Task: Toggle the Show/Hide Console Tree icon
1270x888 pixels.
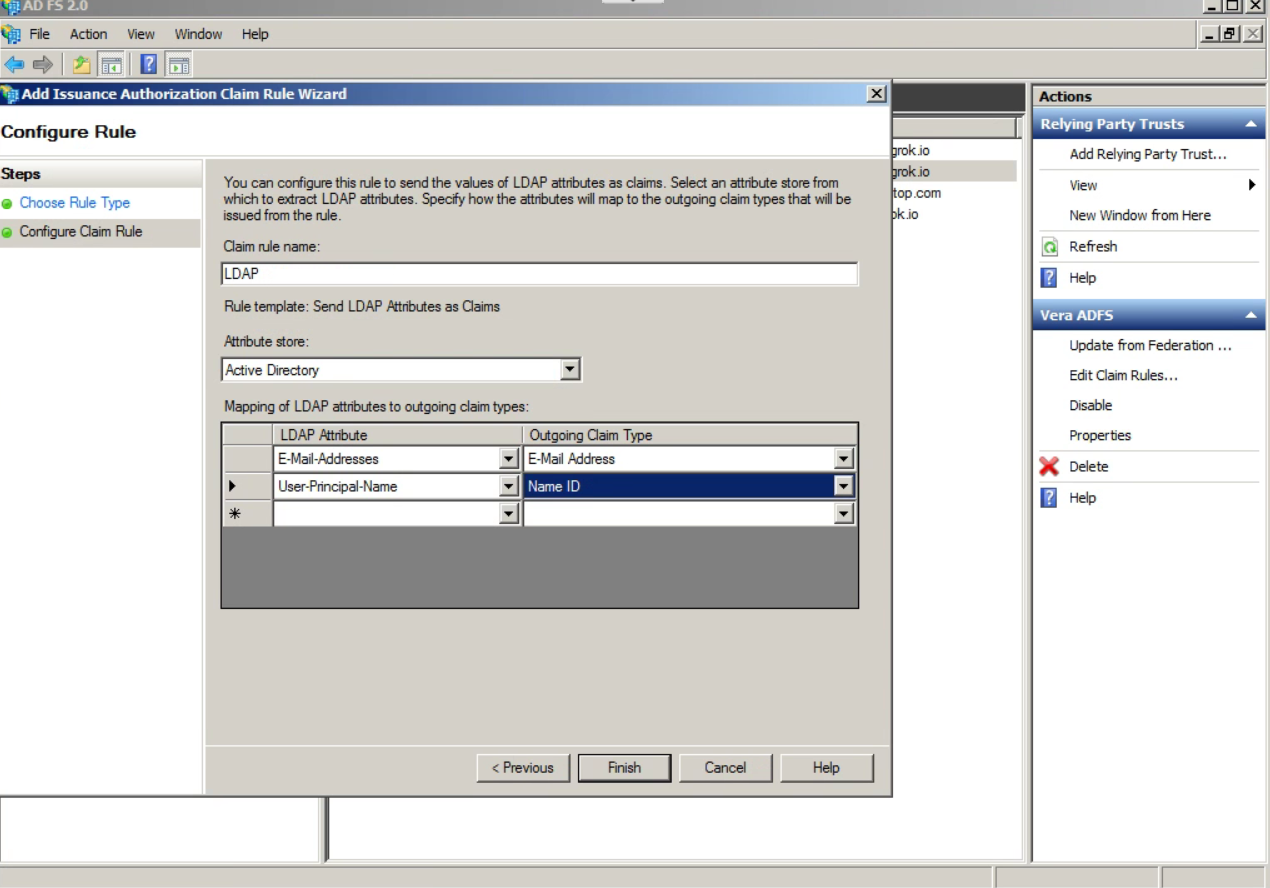Action: [111, 65]
